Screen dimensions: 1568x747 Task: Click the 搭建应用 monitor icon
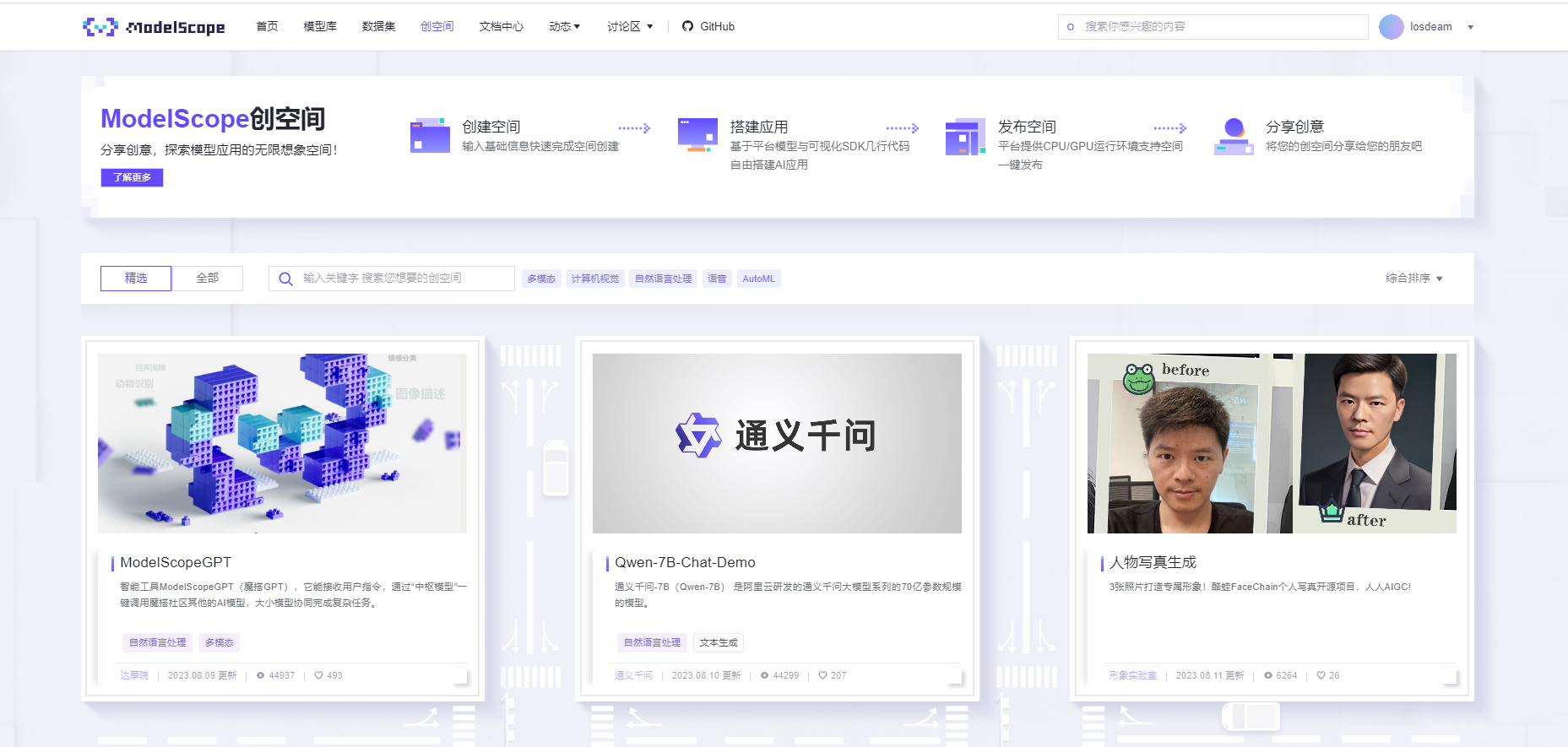(x=697, y=135)
